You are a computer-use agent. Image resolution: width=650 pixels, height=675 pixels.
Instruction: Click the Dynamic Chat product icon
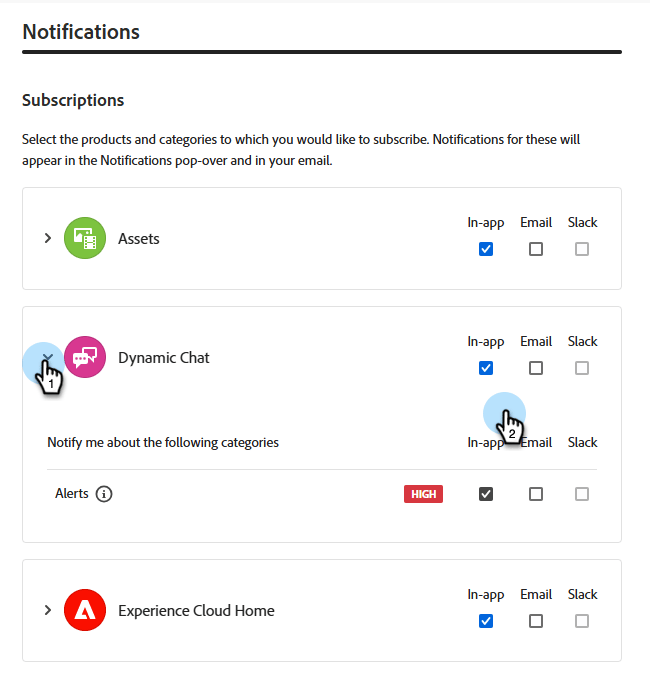[x=85, y=358]
